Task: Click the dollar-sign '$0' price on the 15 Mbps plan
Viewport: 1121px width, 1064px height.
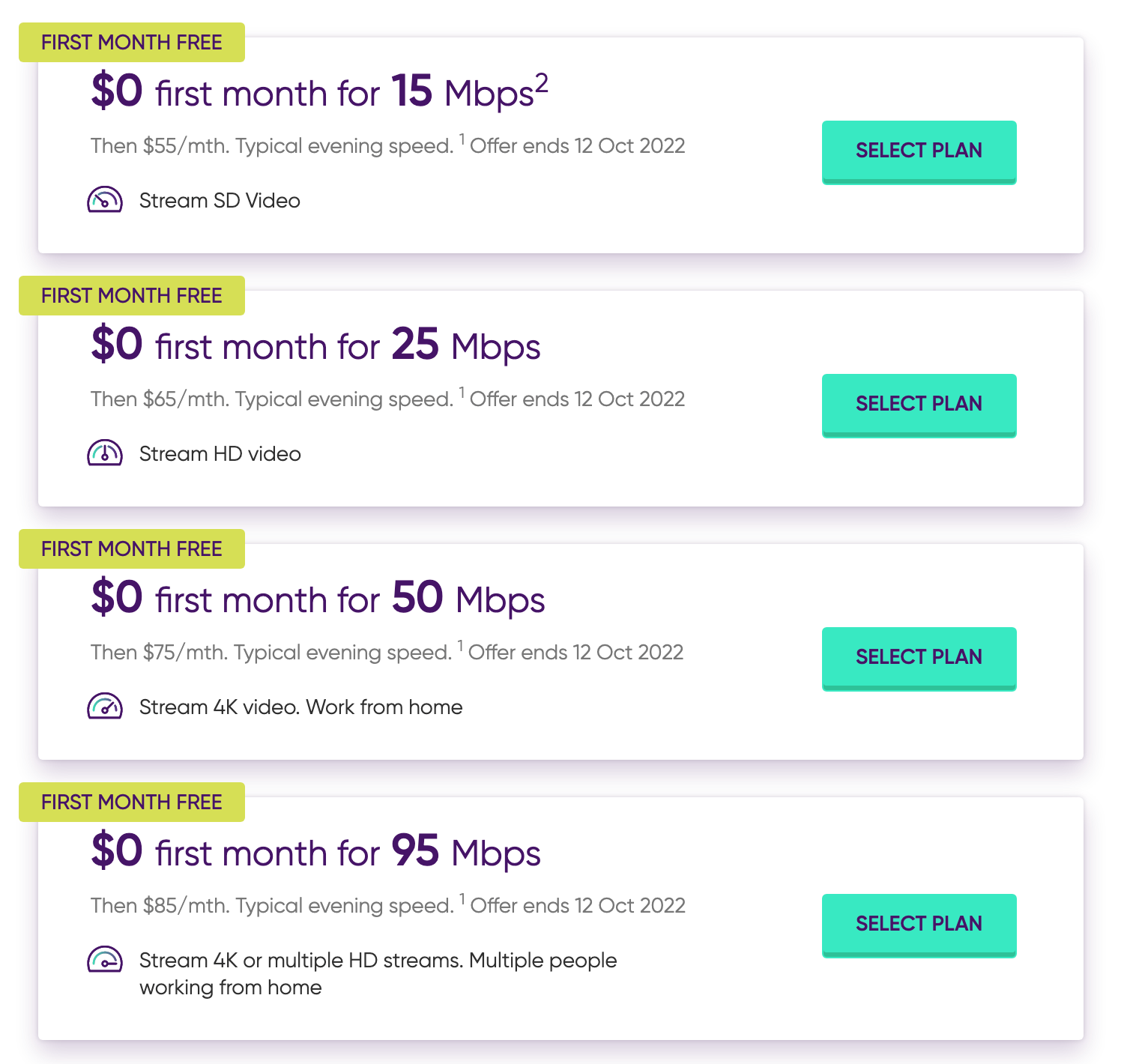Action: click(116, 91)
